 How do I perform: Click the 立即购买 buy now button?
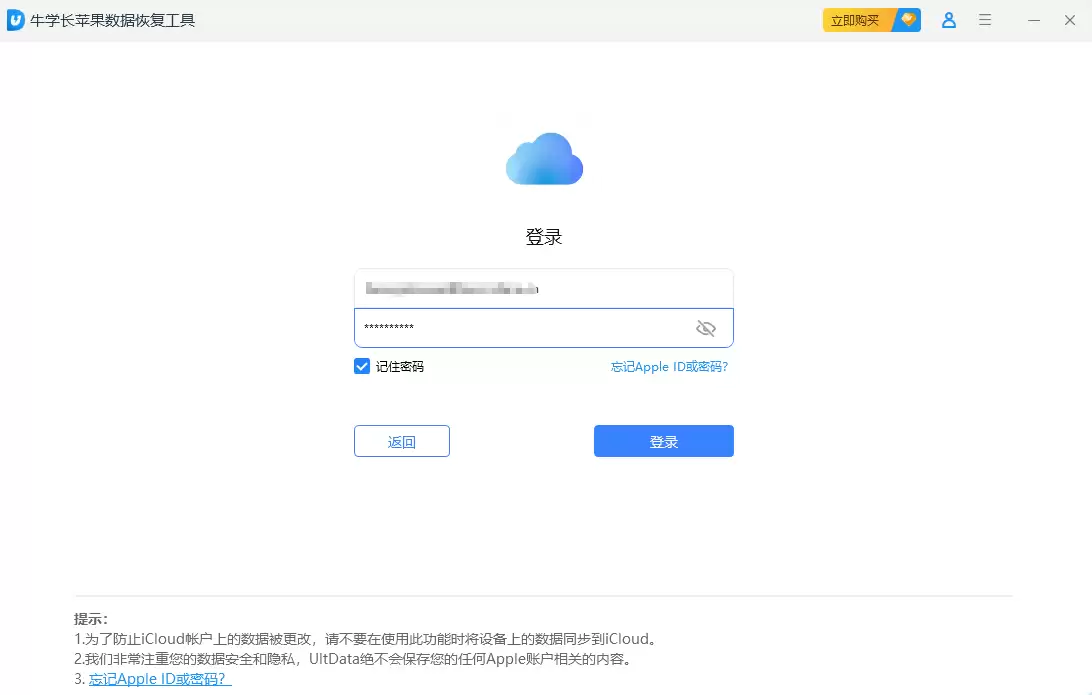coord(871,20)
